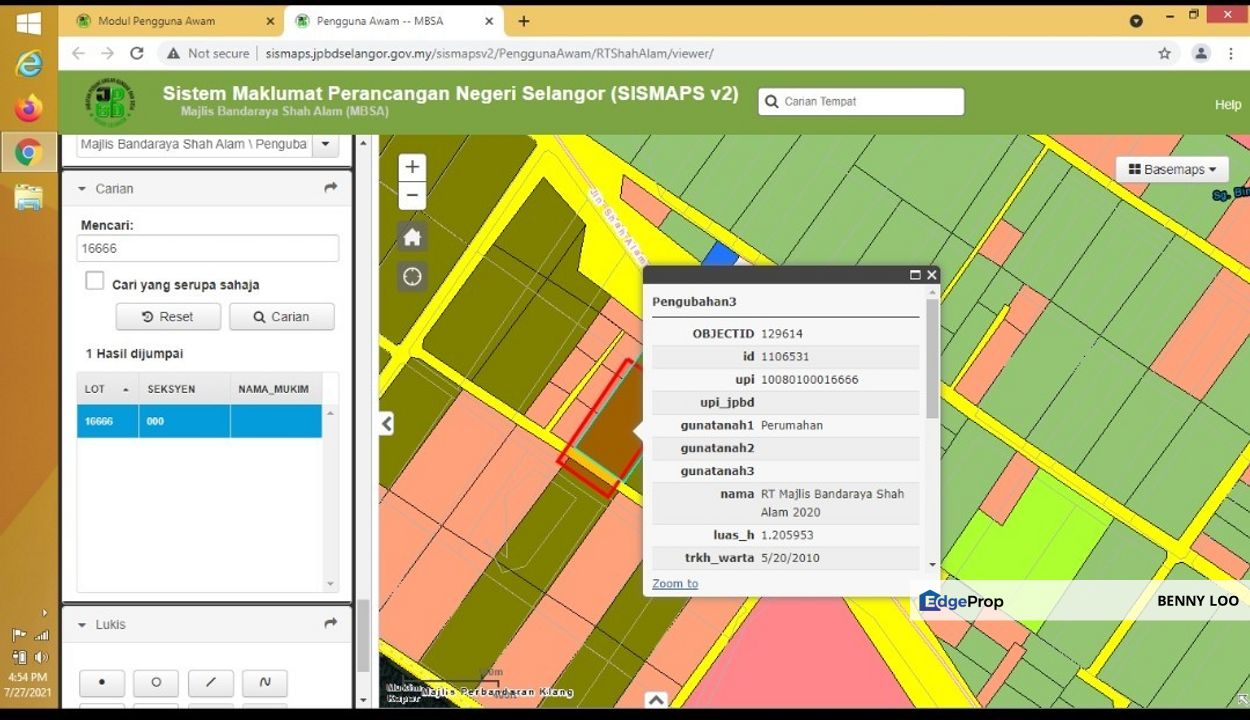The height and width of the screenshot is (720, 1250).
Task: Click the Reset button
Action: coord(168,317)
